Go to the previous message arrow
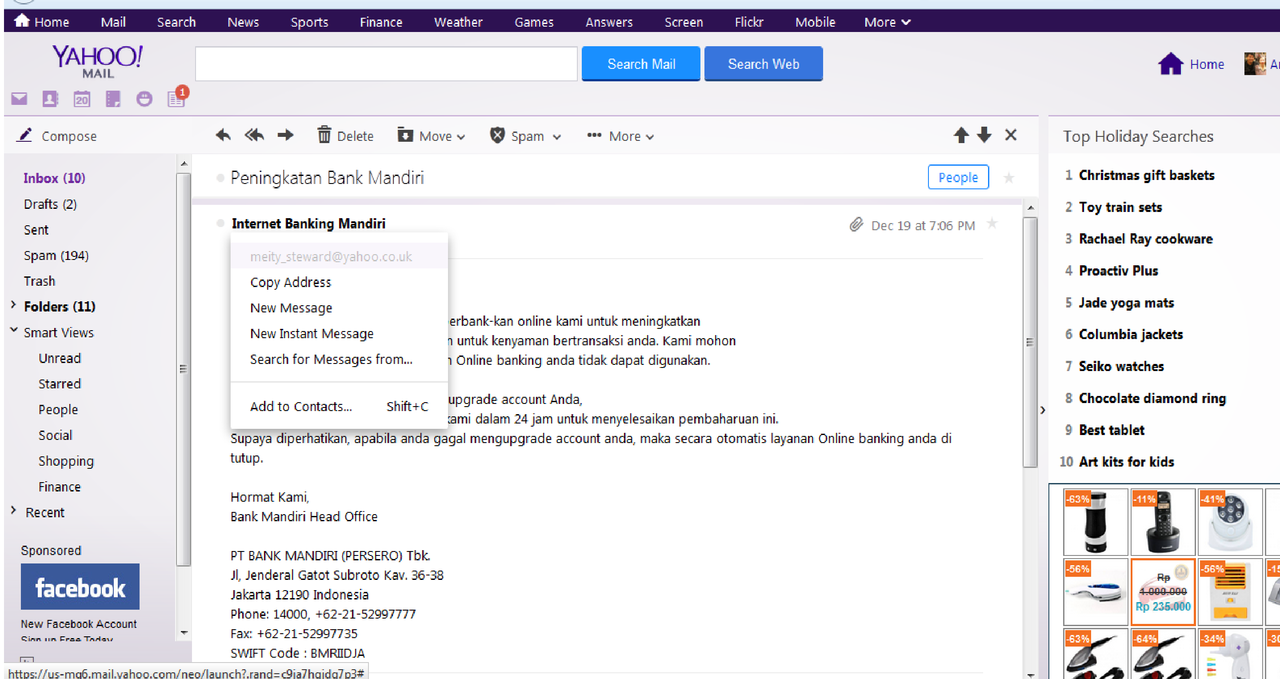This screenshot has height=679, width=1280. point(961,135)
